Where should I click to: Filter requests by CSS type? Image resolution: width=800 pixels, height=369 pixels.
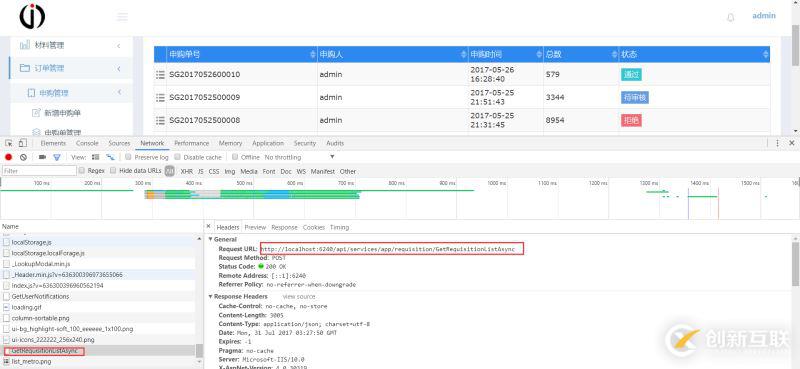point(214,171)
